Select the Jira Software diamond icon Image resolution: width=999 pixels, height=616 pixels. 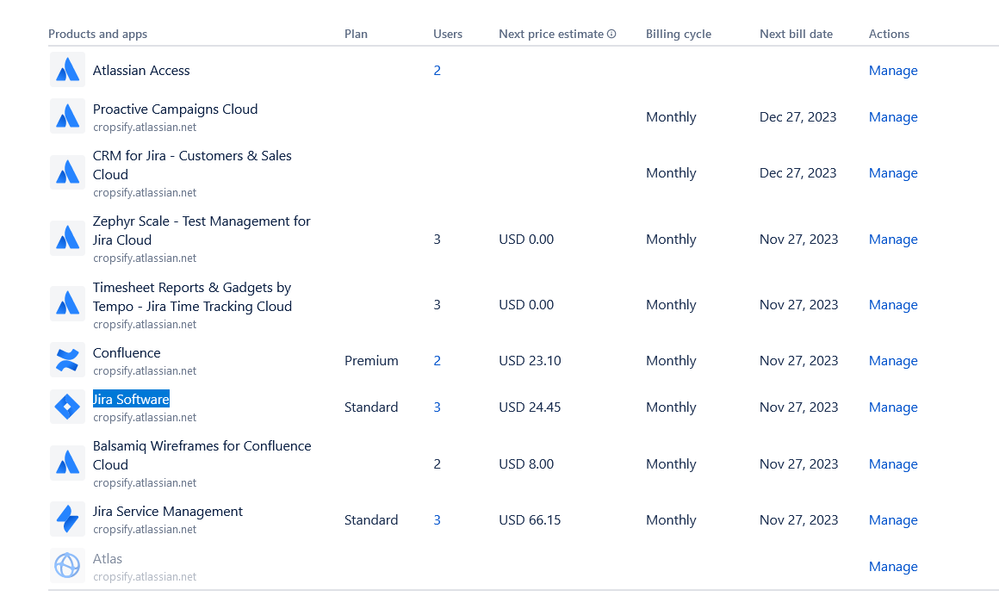click(x=67, y=407)
